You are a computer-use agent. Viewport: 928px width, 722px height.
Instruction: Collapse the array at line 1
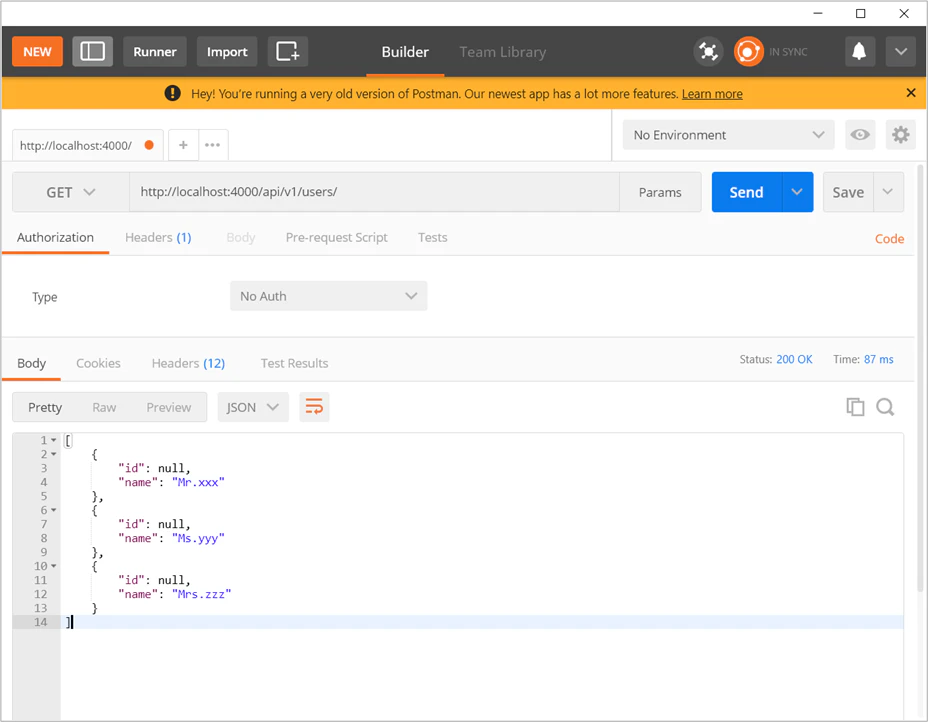click(x=53, y=440)
